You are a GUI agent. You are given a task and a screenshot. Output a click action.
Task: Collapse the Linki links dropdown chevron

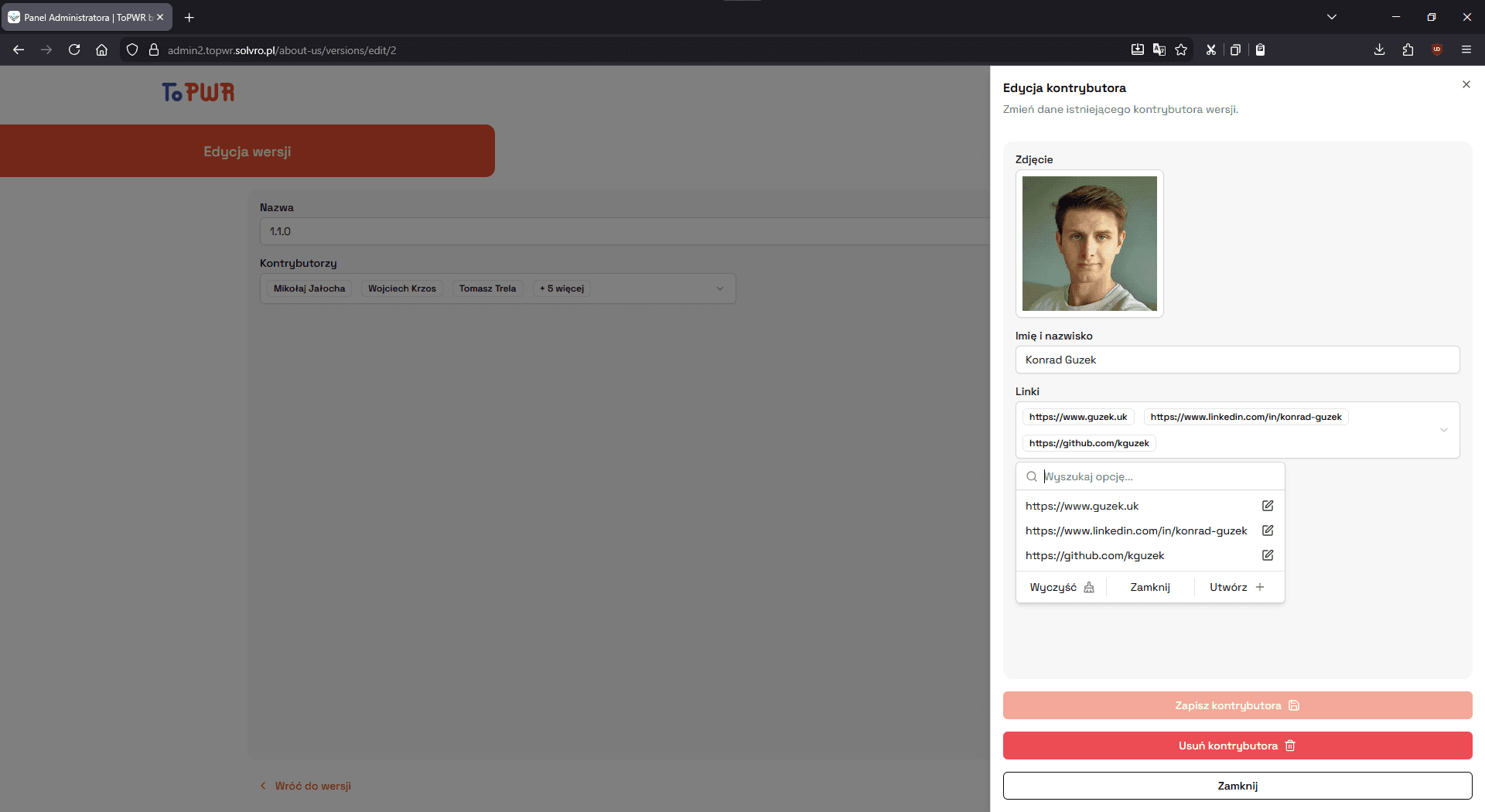tap(1443, 429)
